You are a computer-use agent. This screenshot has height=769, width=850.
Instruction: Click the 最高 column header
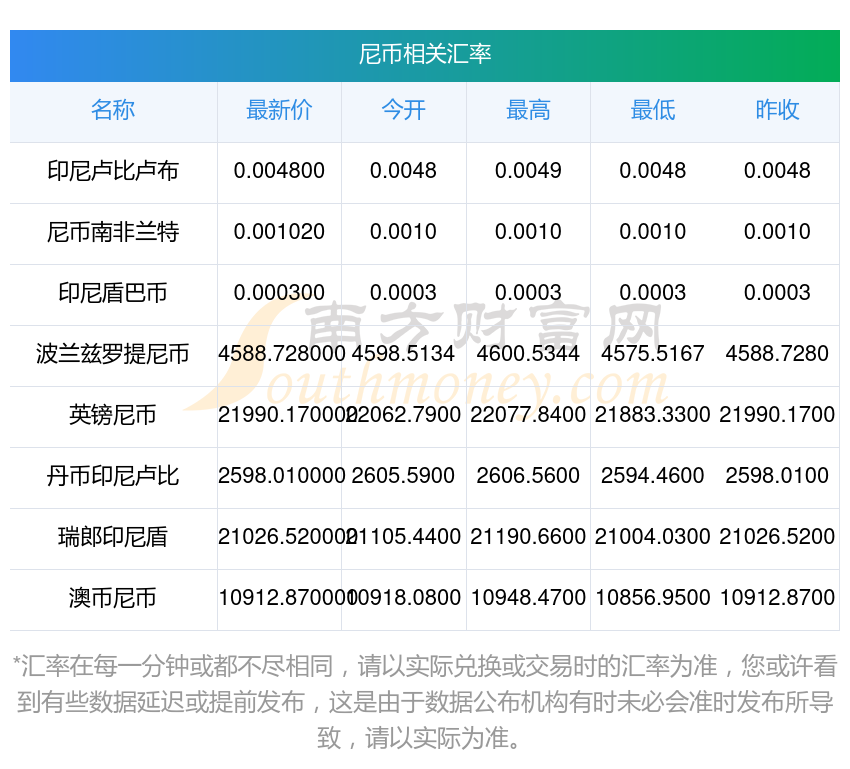(x=528, y=111)
